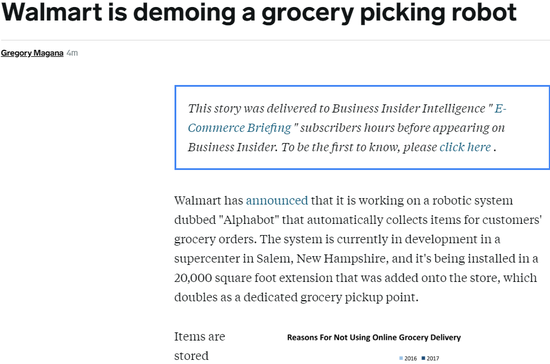The image size is (550, 364).
Task: Click the 4m timestamp beside the author
Action: coord(72,53)
